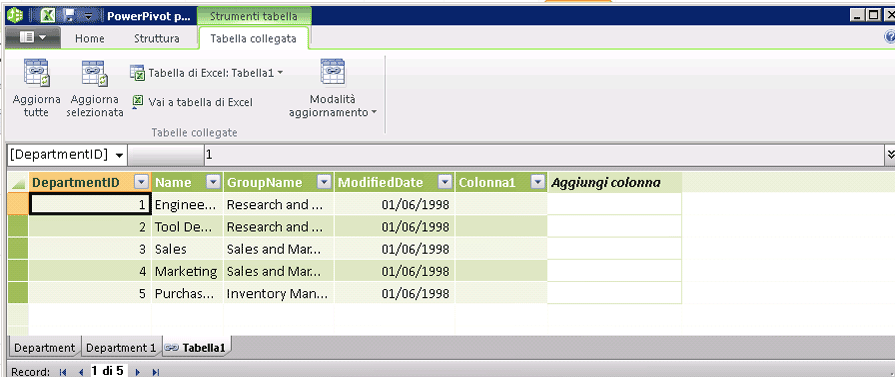Screen dimensions: 895x377
Task: Select the GroupName column header
Action: (264, 182)
